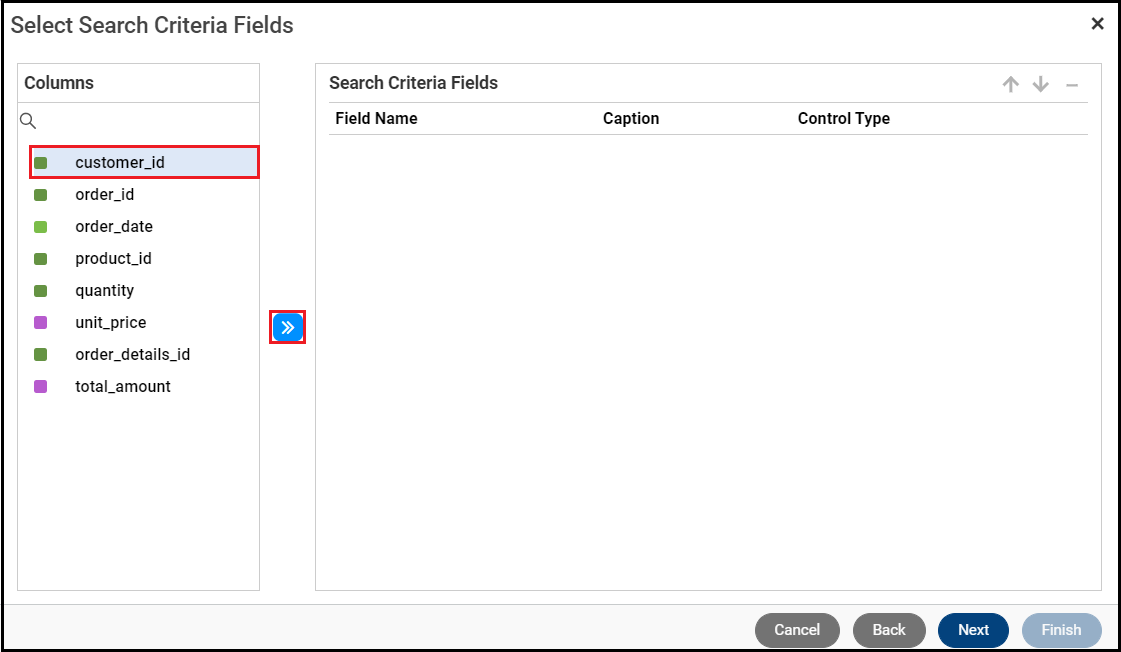Choose the quantity column

coord(104,291)
